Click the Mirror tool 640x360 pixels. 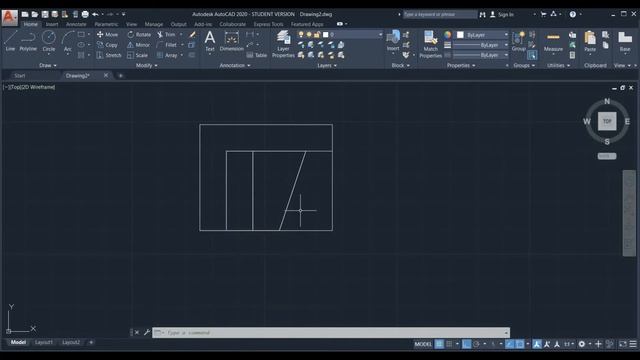139,45
